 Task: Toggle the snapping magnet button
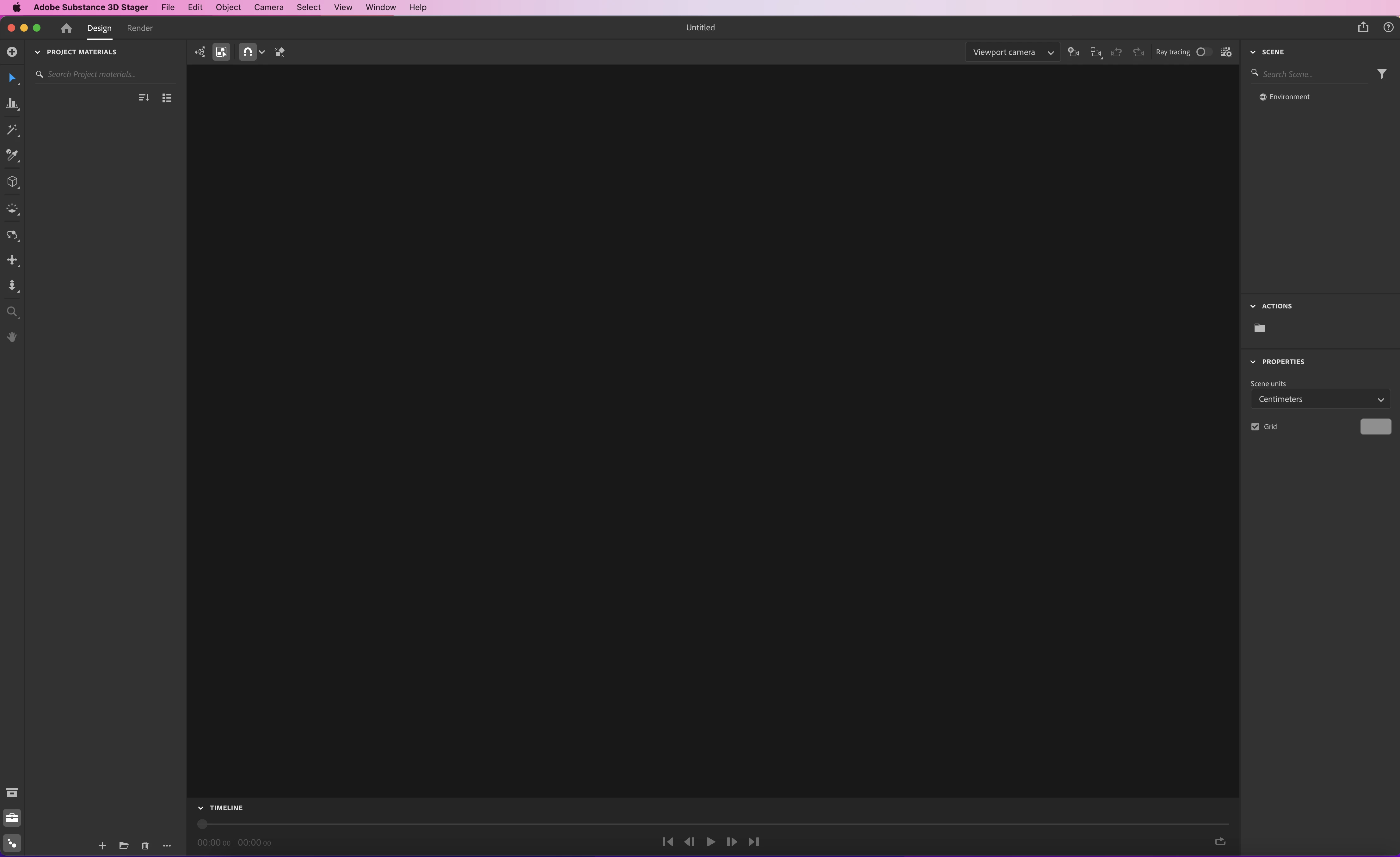248,52
